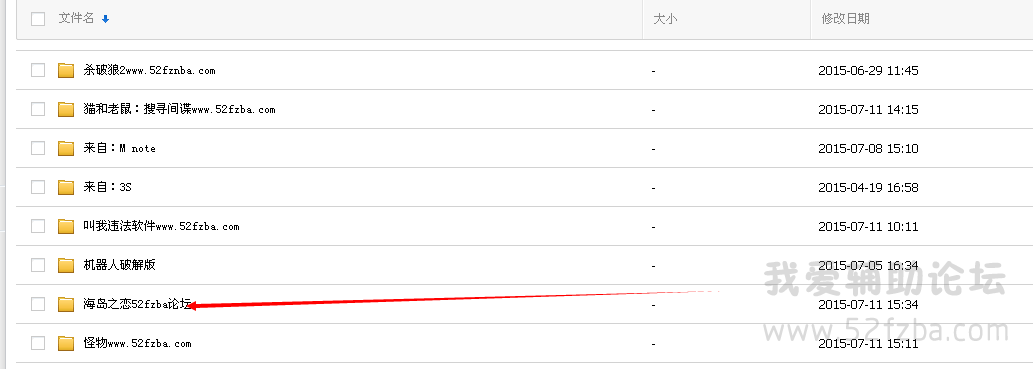The width and height of the screenshot is (1033, 369).
Task: Toggle sort order arrow next to 文件名
Action: 105,19
